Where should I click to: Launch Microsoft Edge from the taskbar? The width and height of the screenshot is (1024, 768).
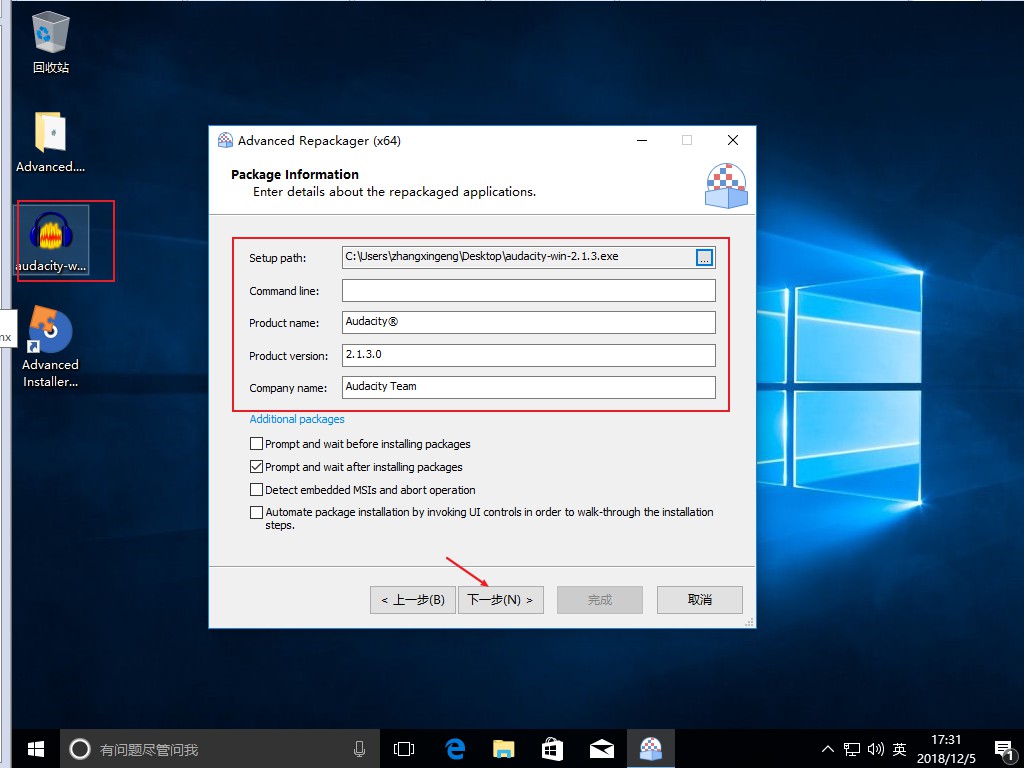(x=455, y=749)
